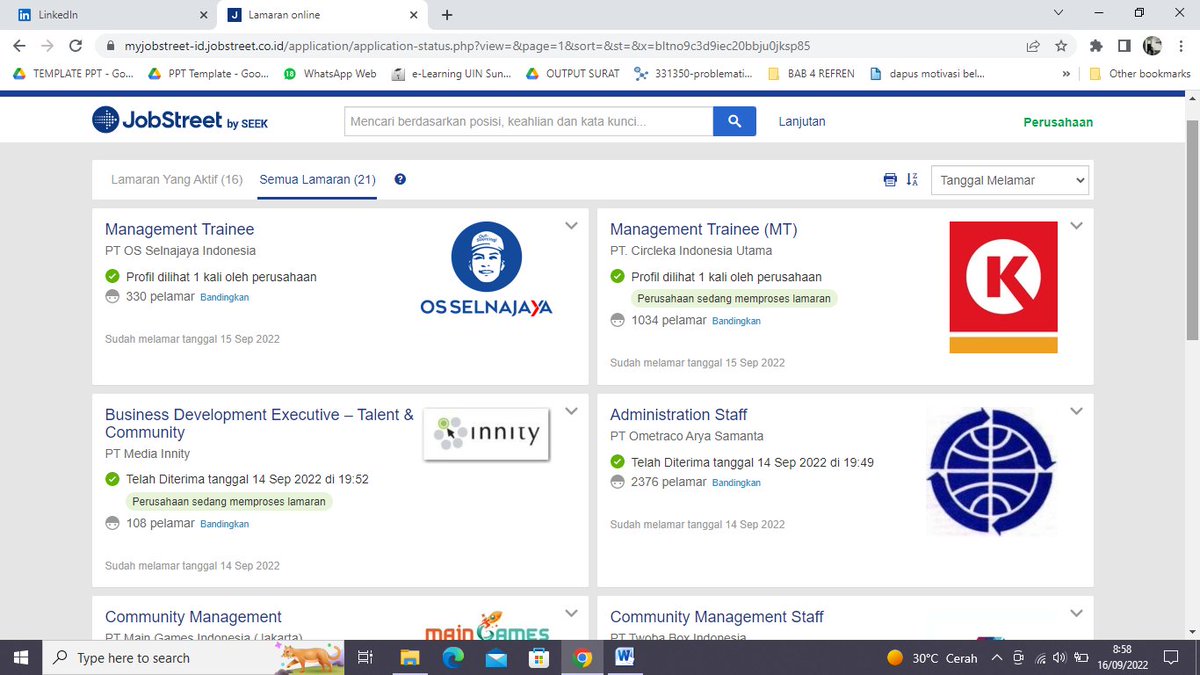Click the Perusahaan link in header

point(1058,122)
